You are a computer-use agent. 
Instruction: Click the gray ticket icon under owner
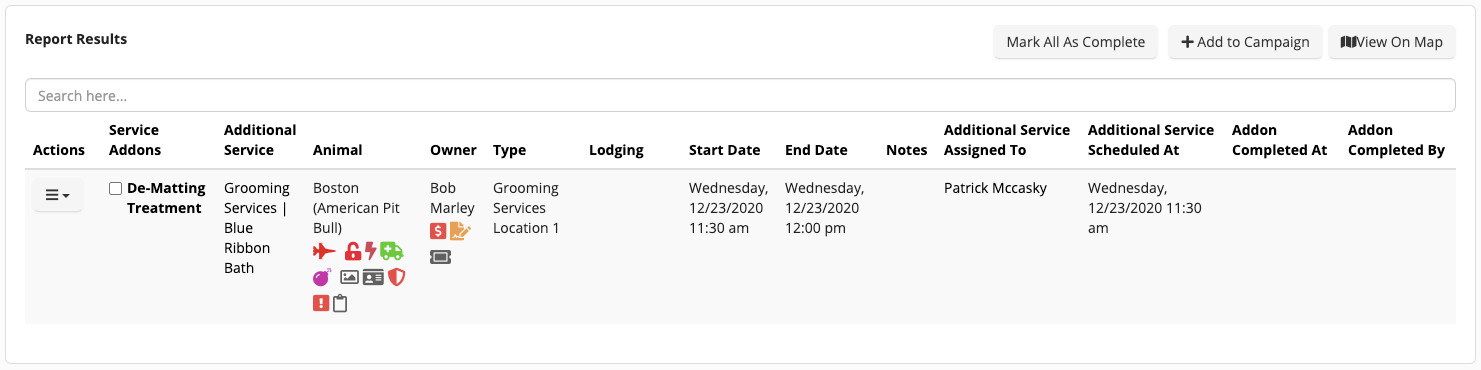tap(440, 257)
